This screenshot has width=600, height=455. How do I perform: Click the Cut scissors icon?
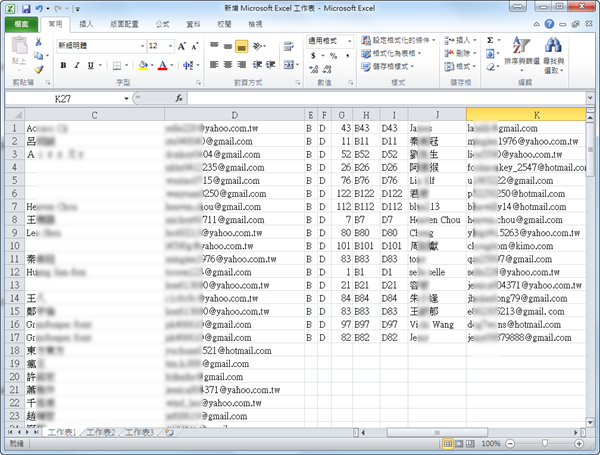(x=38, y=42)
